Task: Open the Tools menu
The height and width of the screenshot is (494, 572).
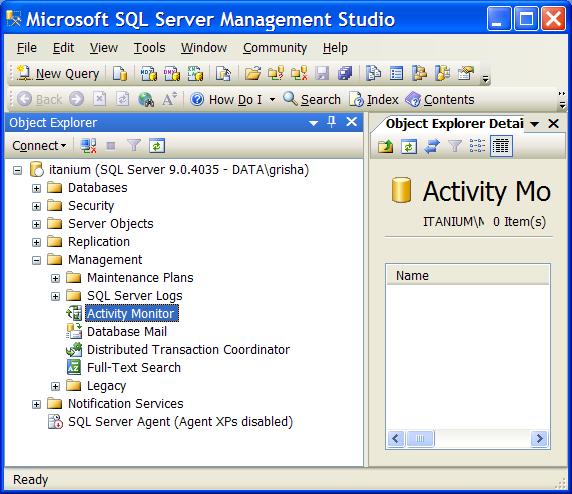Action: pos(149,48)
